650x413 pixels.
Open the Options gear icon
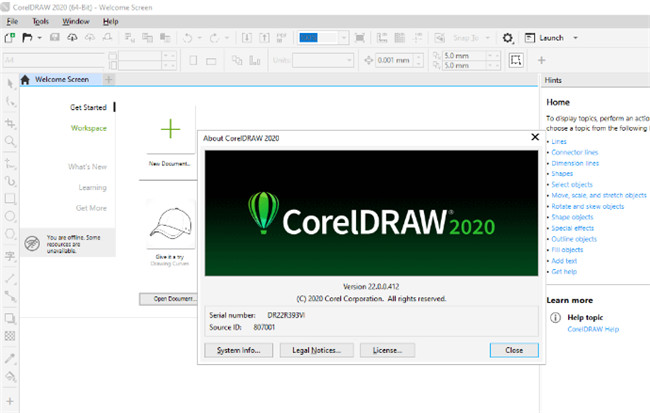[x=508, y=38]
